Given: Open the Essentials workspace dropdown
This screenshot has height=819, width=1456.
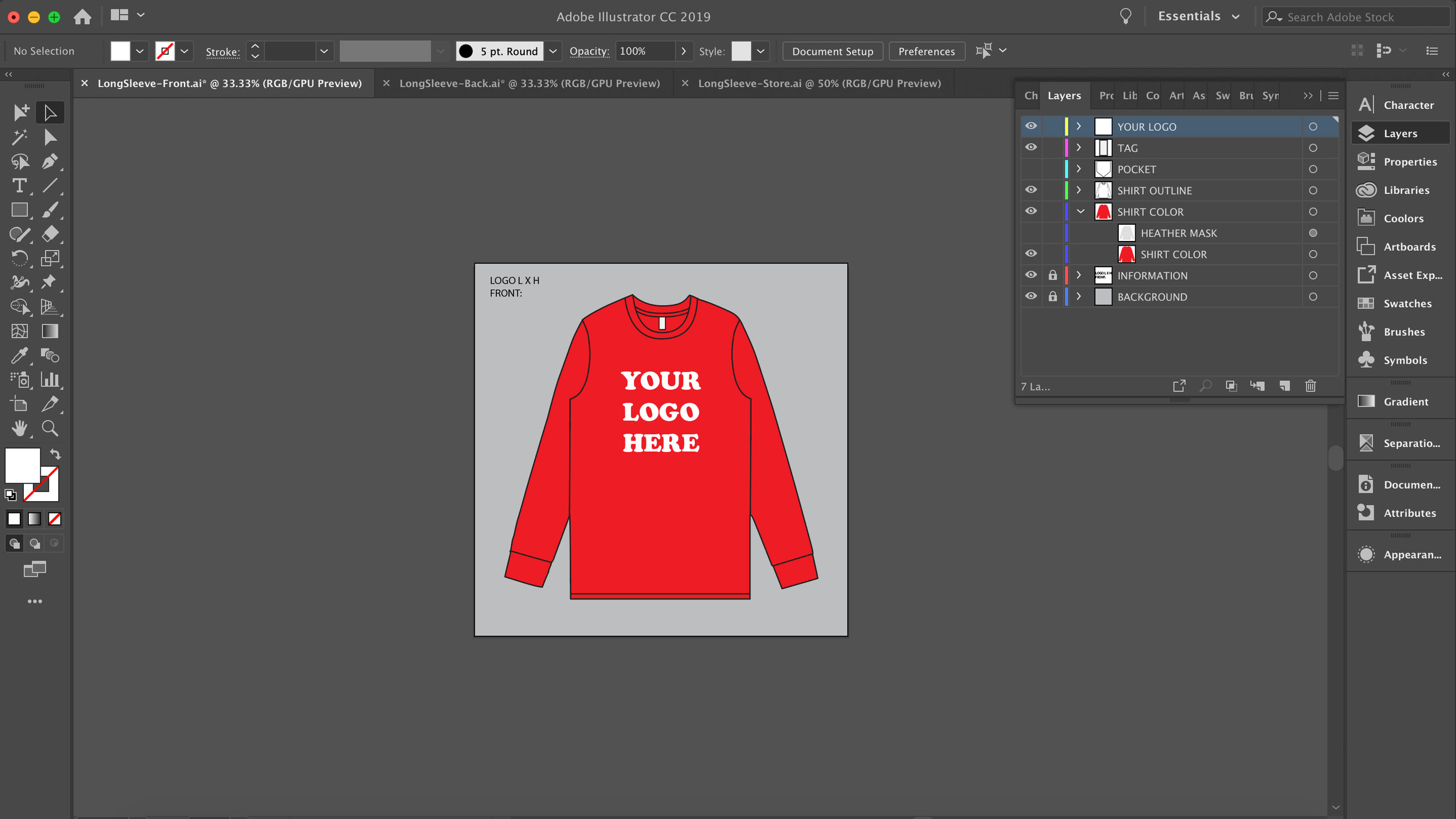Looking at the screenshot, I should pyautogui.click(x=1199, y=16).
